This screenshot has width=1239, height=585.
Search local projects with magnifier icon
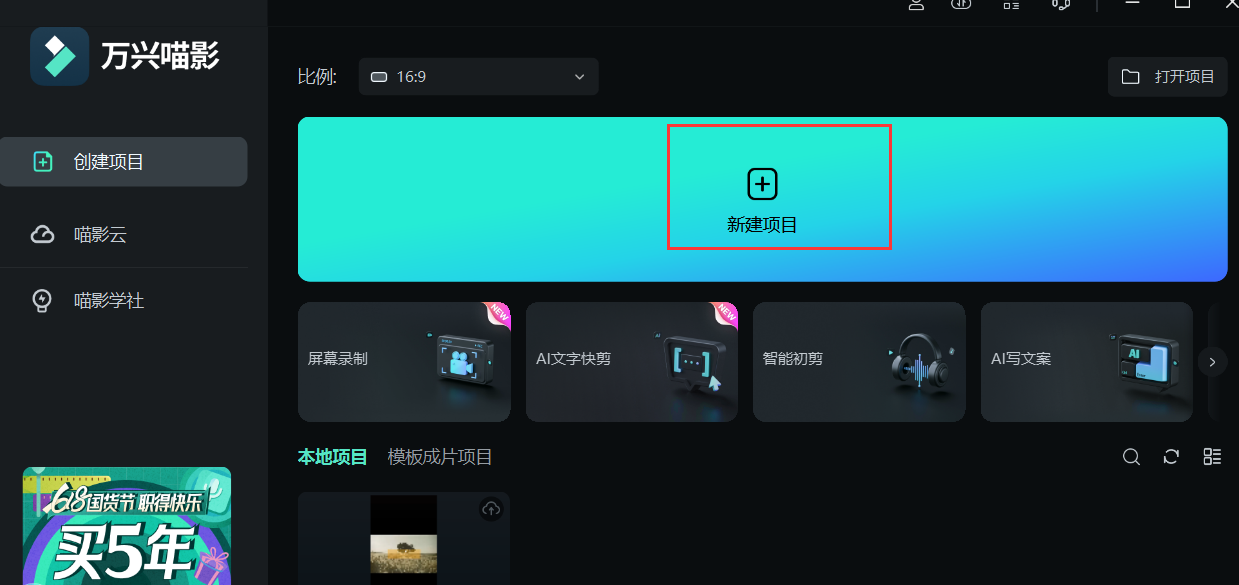[x=1131, y=456]
